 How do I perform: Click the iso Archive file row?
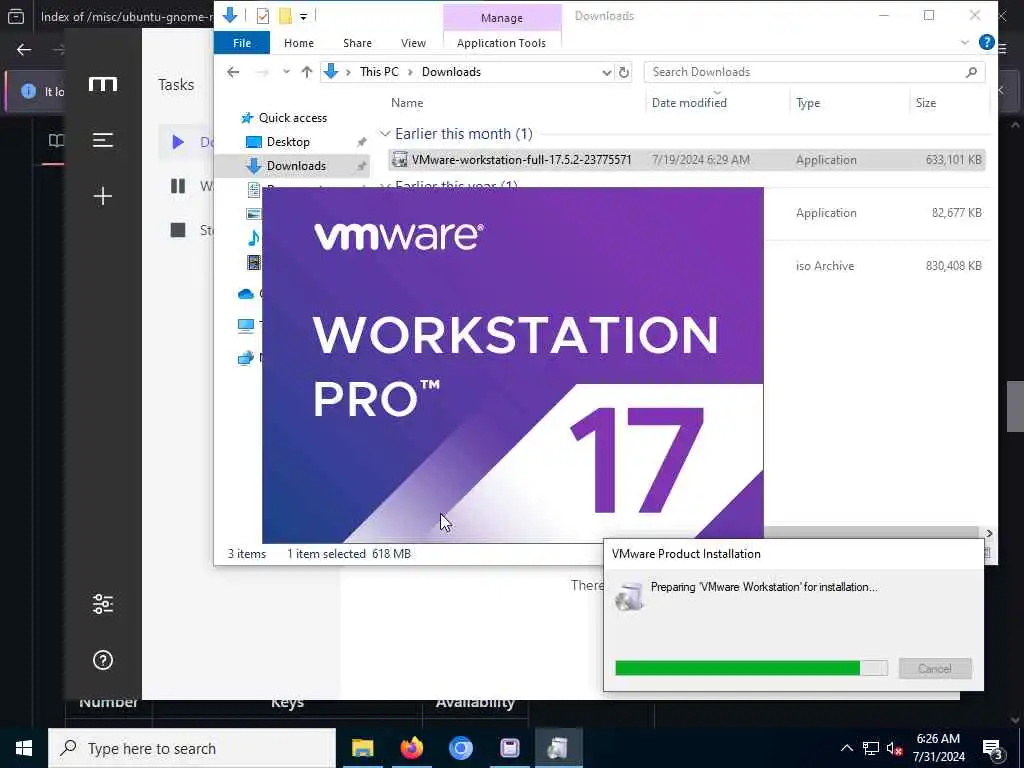[x=875, y=266]
